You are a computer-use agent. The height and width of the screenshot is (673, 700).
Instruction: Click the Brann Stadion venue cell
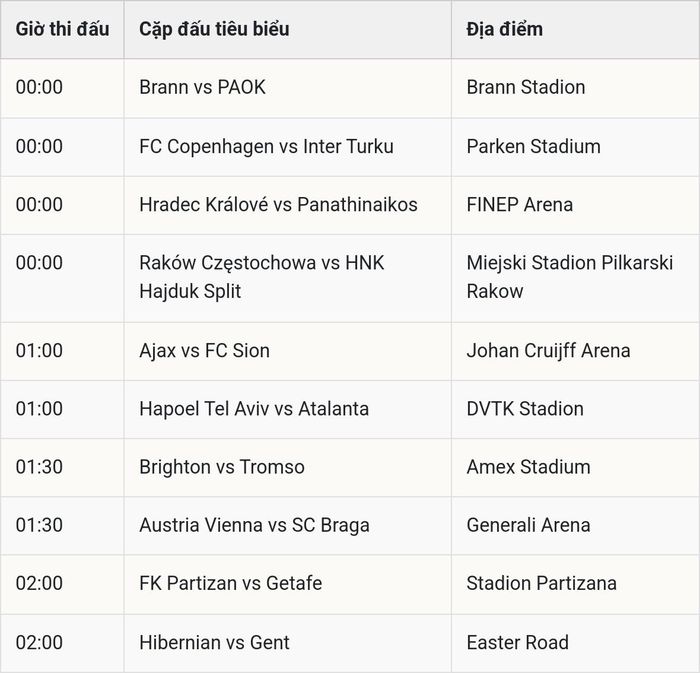575,88
